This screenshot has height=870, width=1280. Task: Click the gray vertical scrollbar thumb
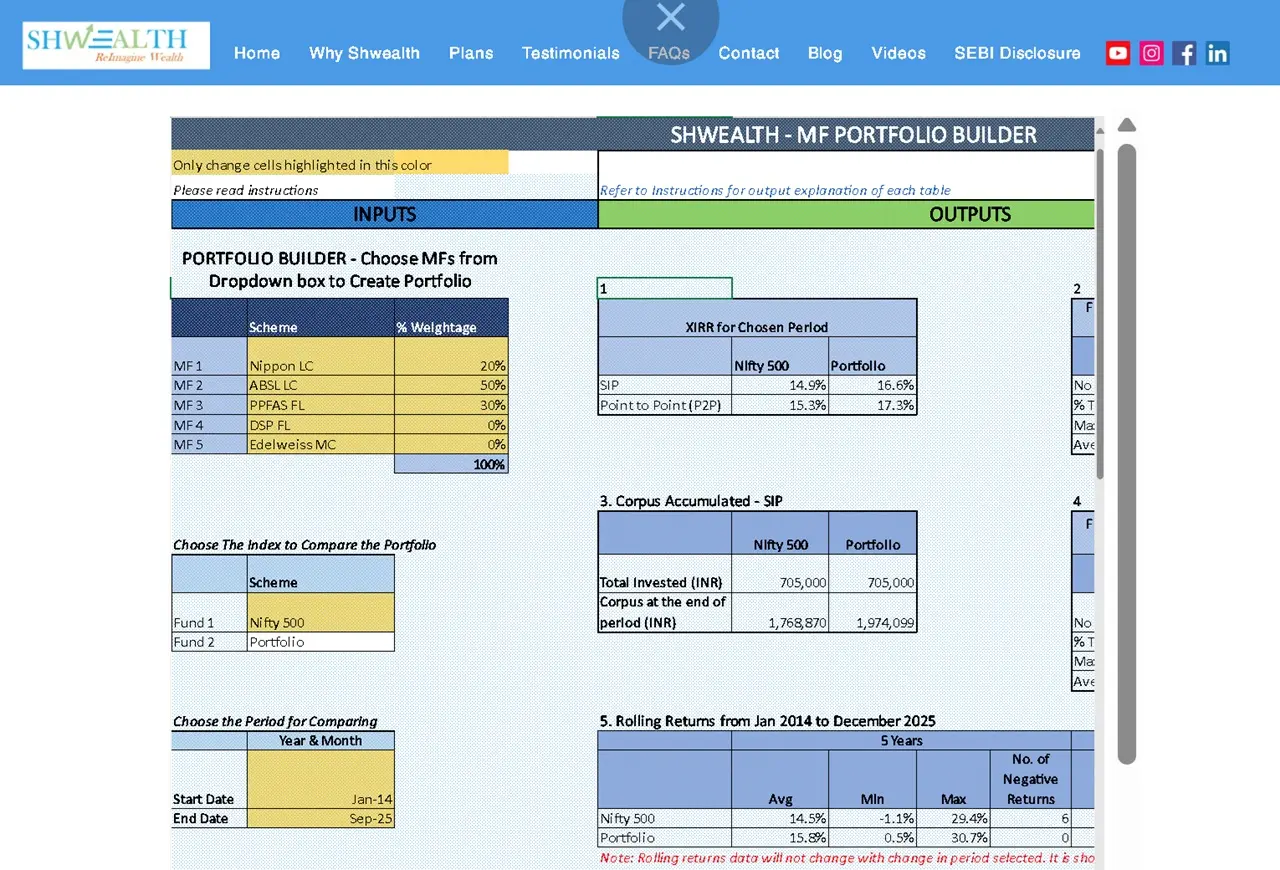(1127, 450)
